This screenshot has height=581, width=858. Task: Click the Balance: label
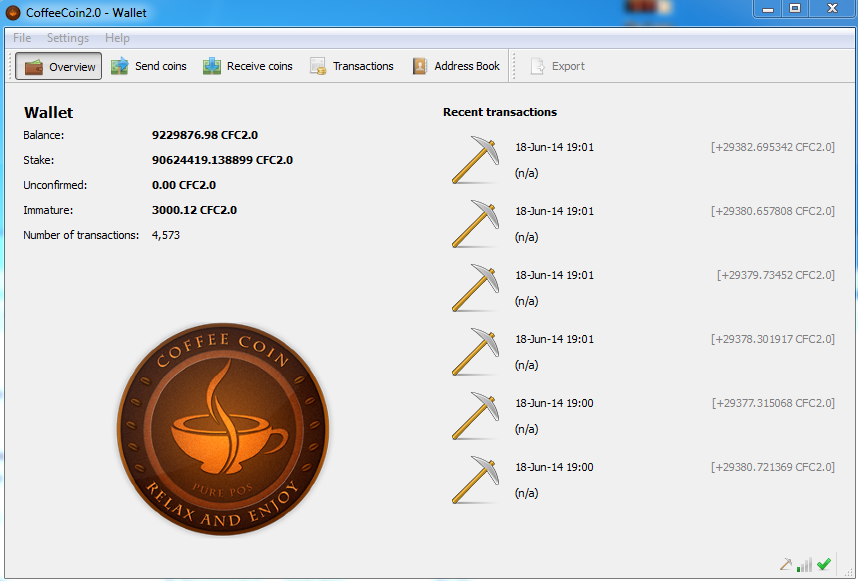(43, 135)
